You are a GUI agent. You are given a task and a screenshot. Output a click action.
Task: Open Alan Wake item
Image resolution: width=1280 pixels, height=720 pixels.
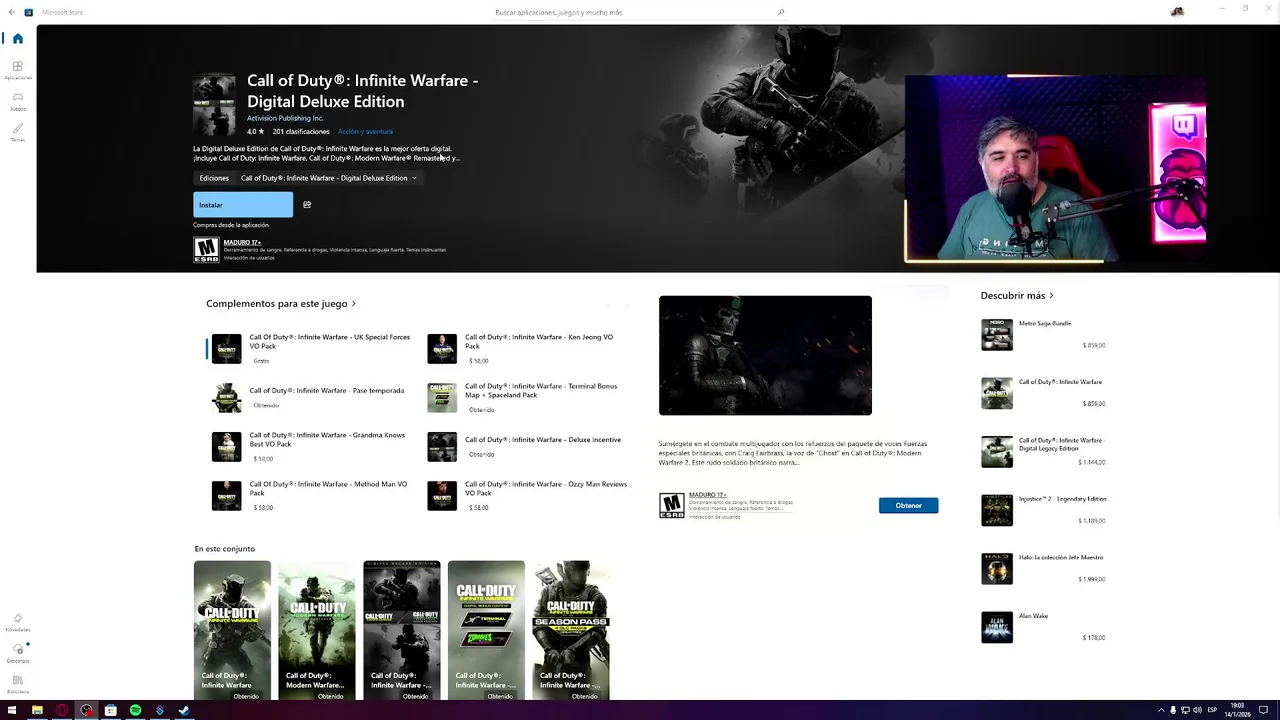(1043, 627)
